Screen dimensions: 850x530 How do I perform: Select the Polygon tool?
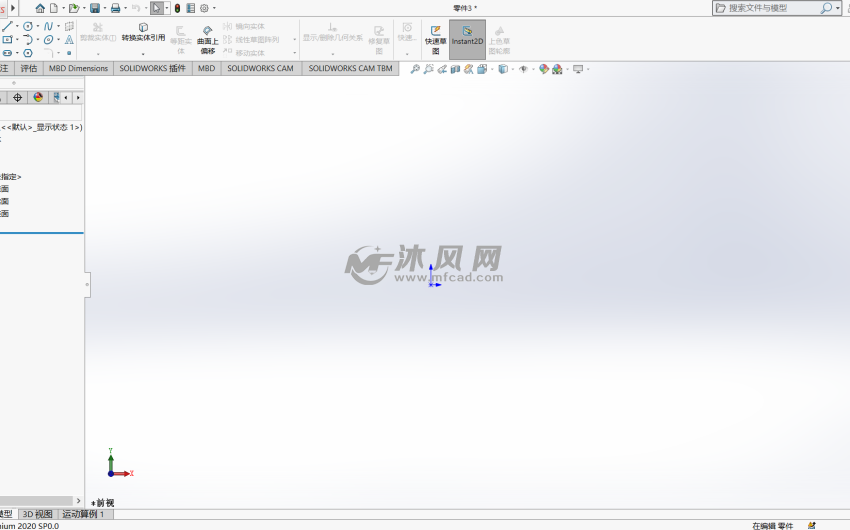click(28, 53)
